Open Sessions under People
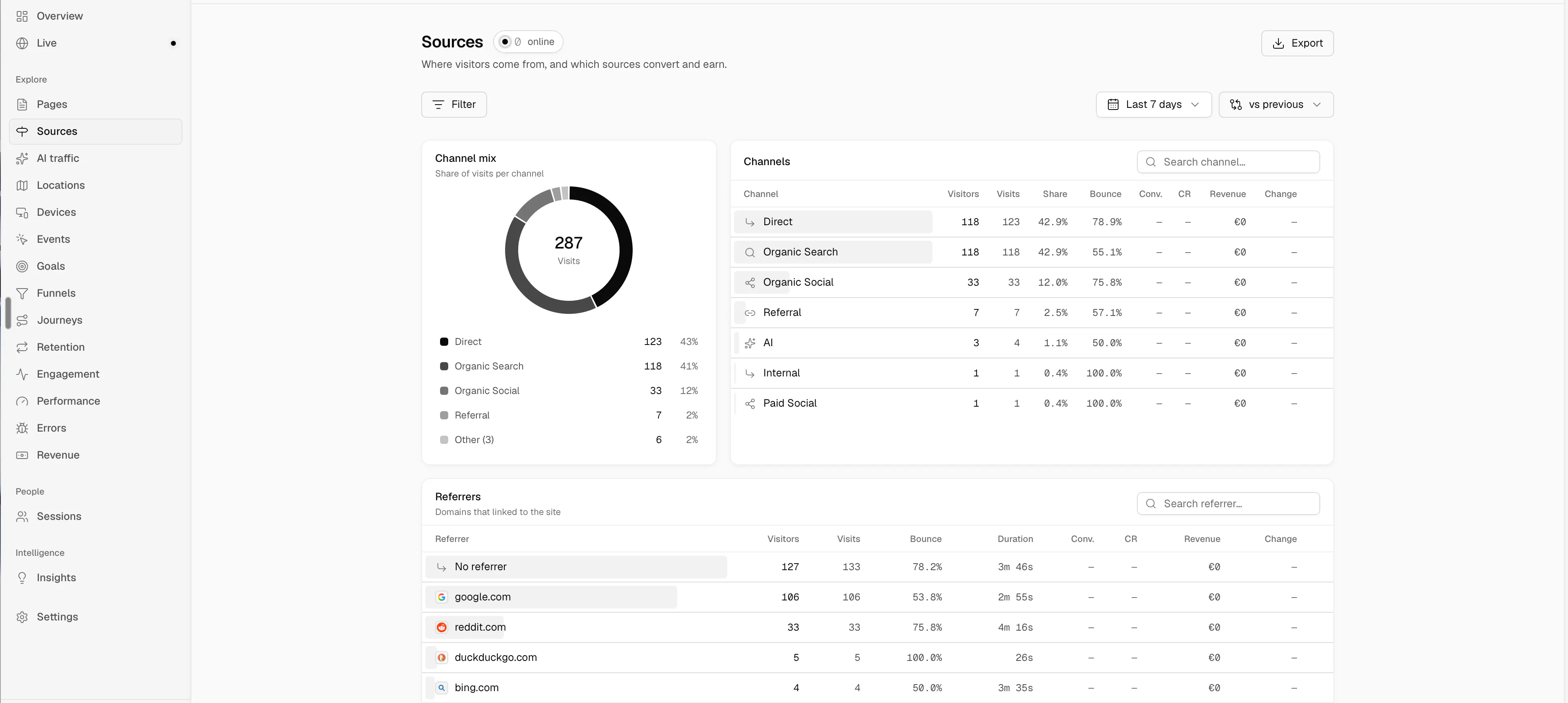1568x703 pixels. coord(96,516)
